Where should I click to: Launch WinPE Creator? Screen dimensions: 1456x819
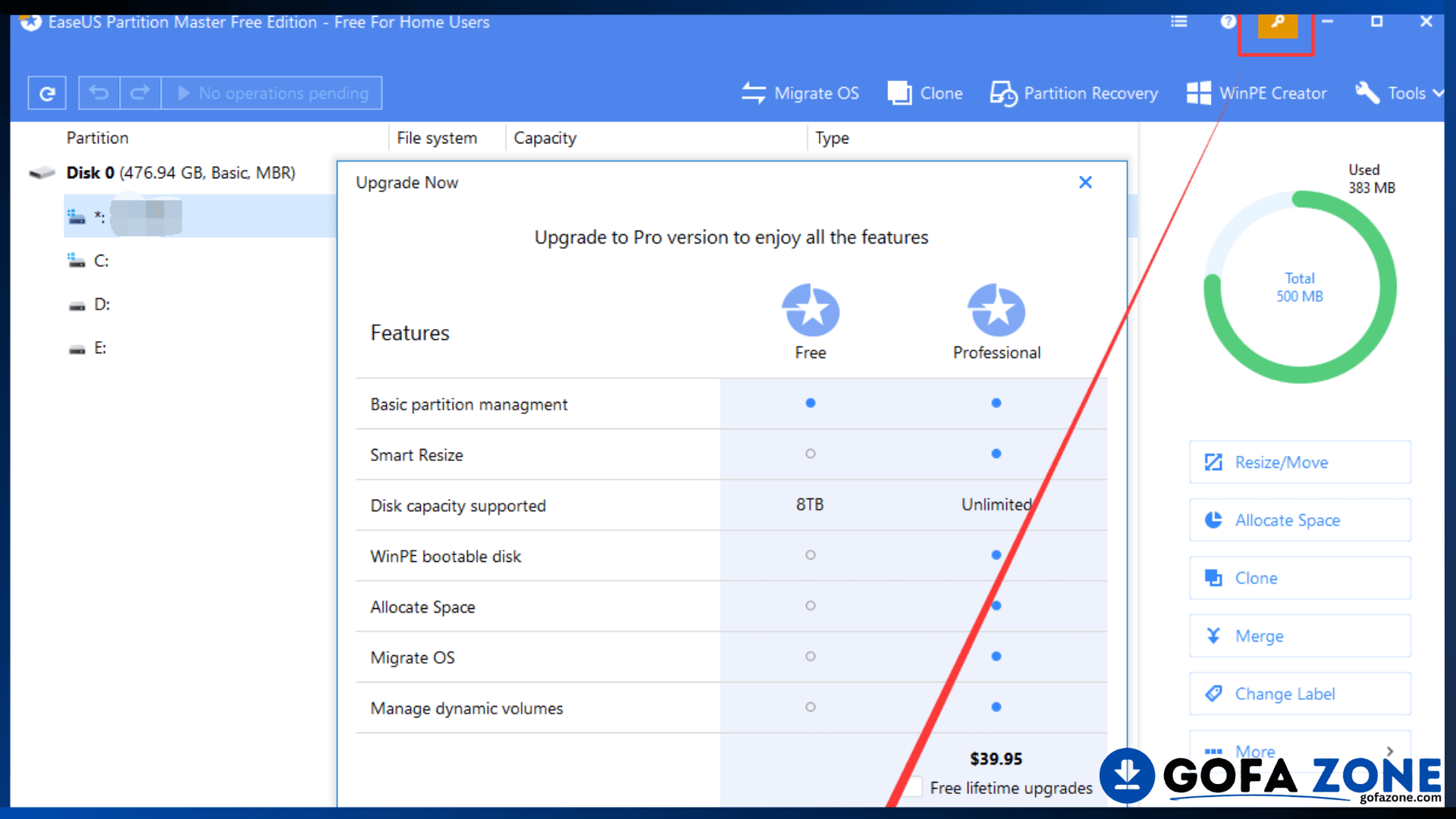tap(1257, 93)
